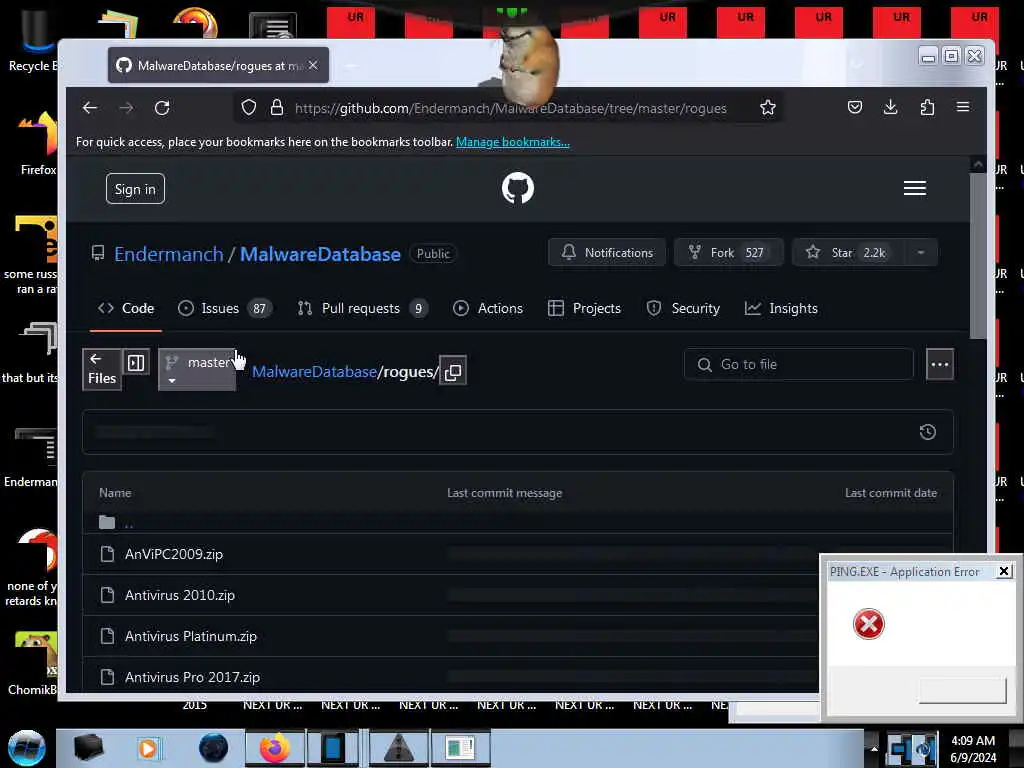Follow the Manage bookmarks link

tap(513, 142)
